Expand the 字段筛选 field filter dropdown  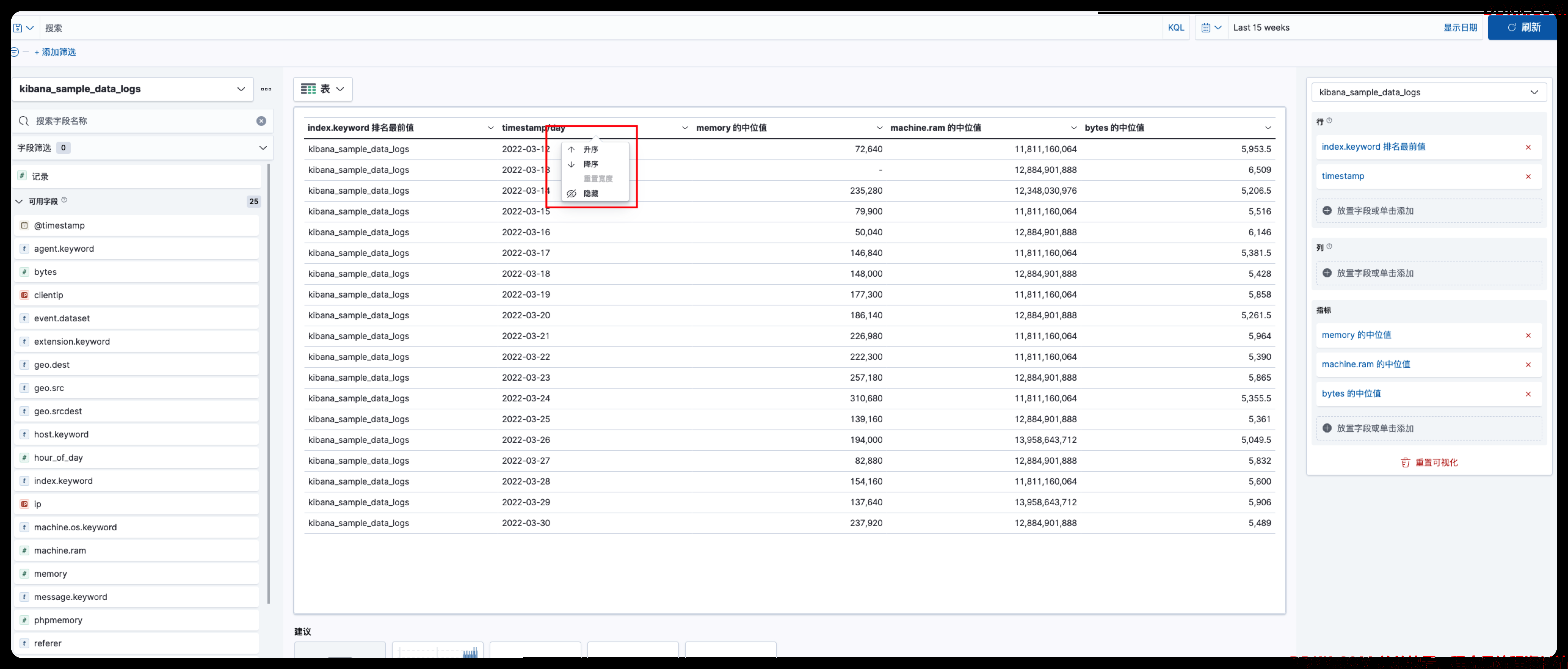point(143,148)
